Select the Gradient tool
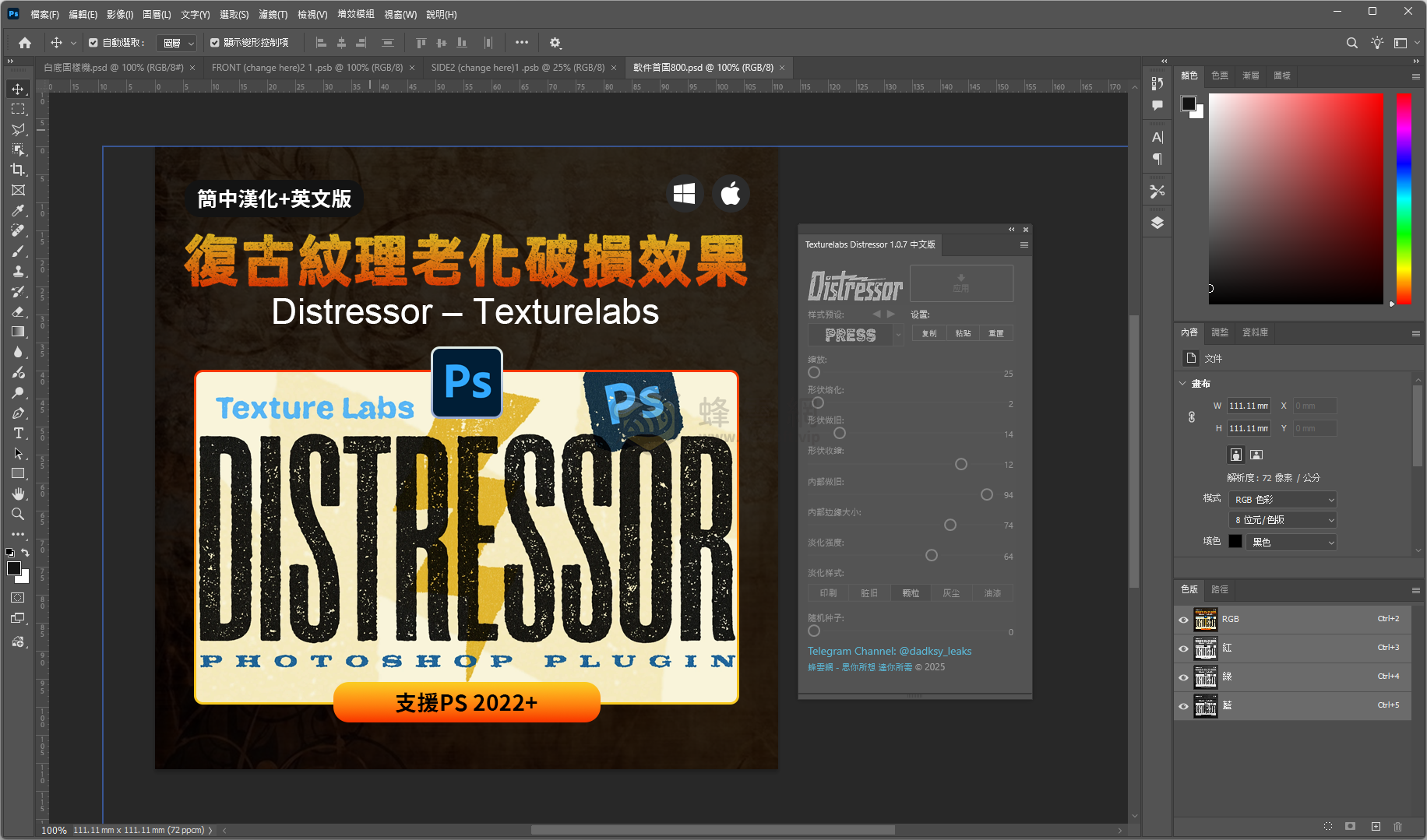Screen dimensions: 1427x840 [x=18, y=332]
